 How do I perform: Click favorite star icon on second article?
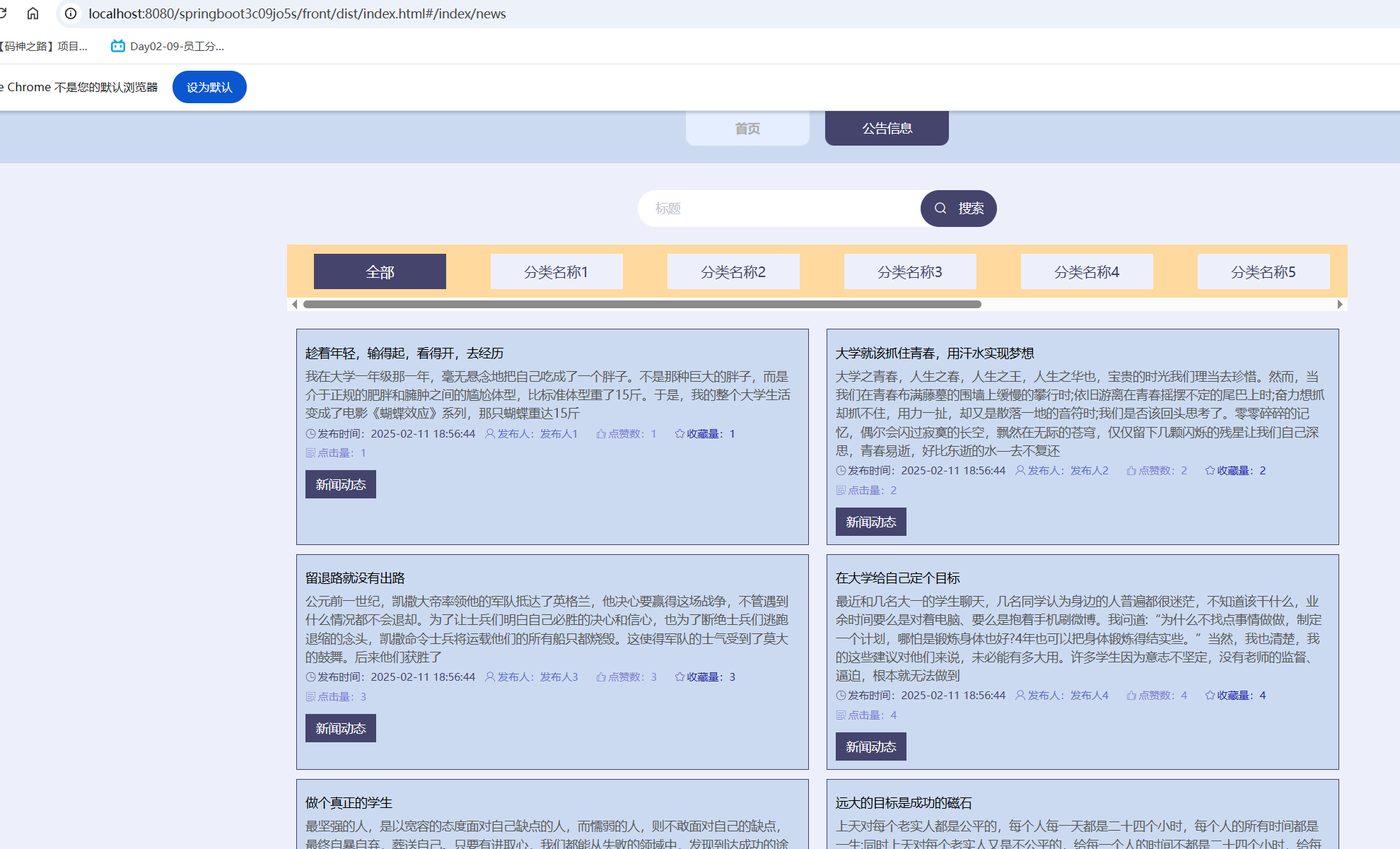point(1209,471)
